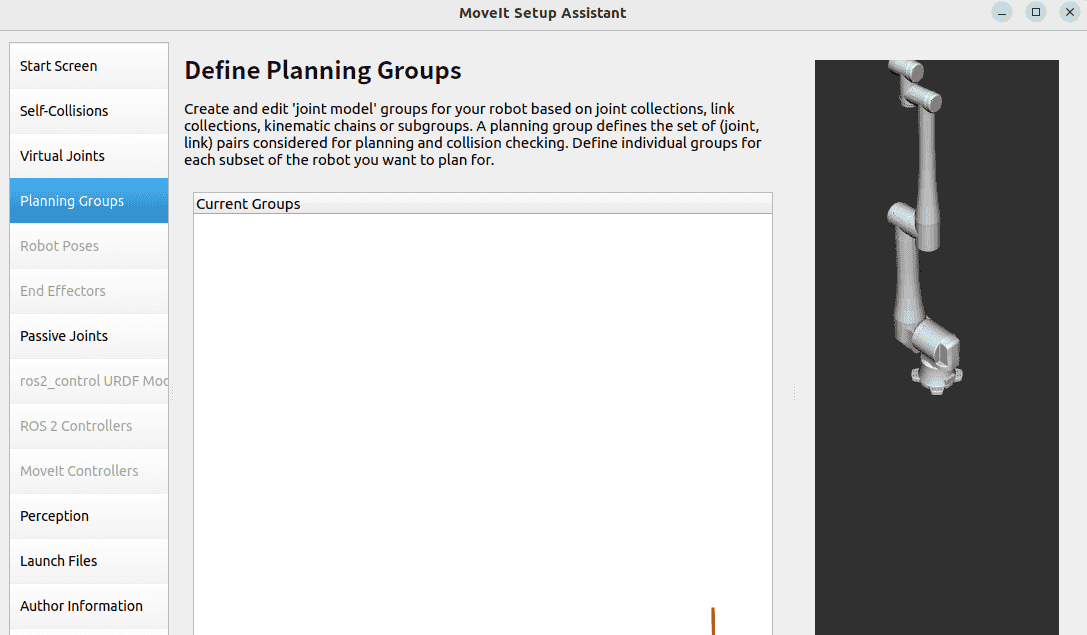Open the Robot Poses step
Viewport: 1087px width, 635px height.
[89, 246]
